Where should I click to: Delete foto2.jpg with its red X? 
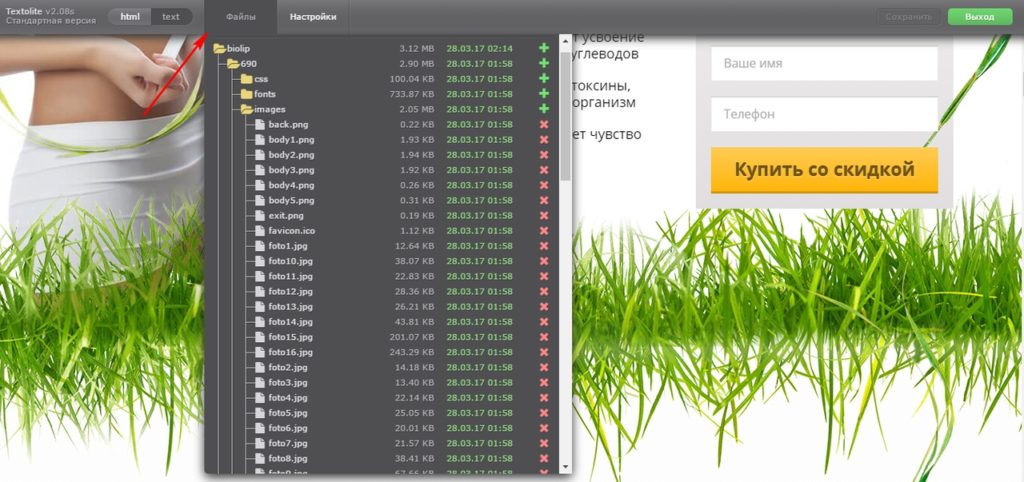tap(543, 367)
